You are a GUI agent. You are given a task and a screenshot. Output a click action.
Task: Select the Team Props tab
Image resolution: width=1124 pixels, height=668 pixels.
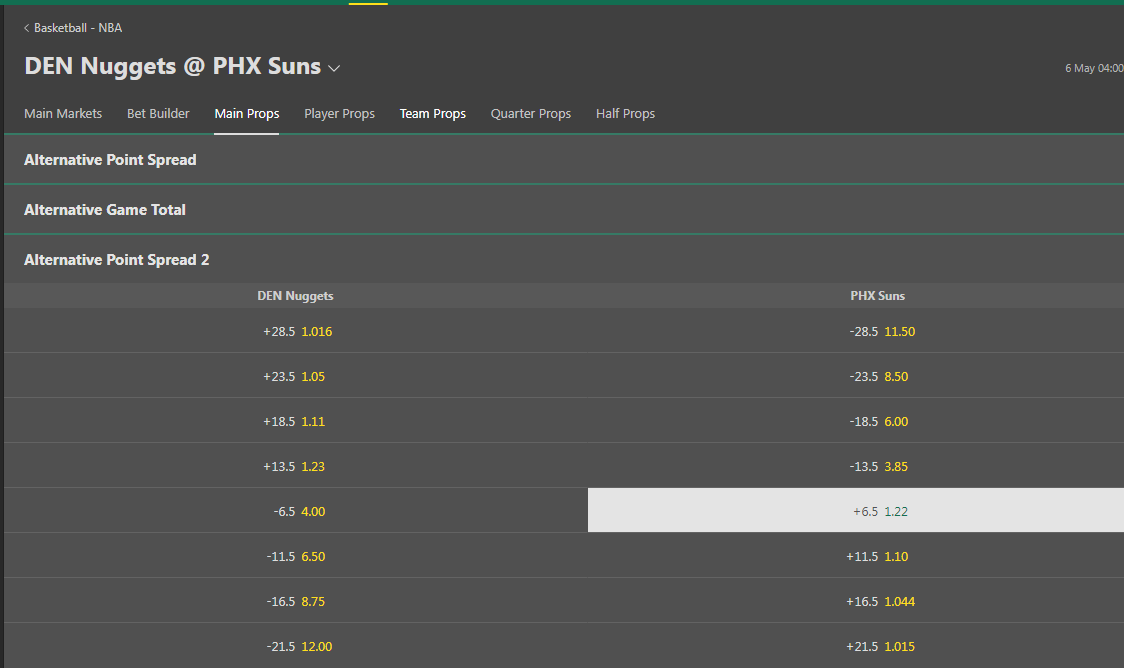click(433, 113)
